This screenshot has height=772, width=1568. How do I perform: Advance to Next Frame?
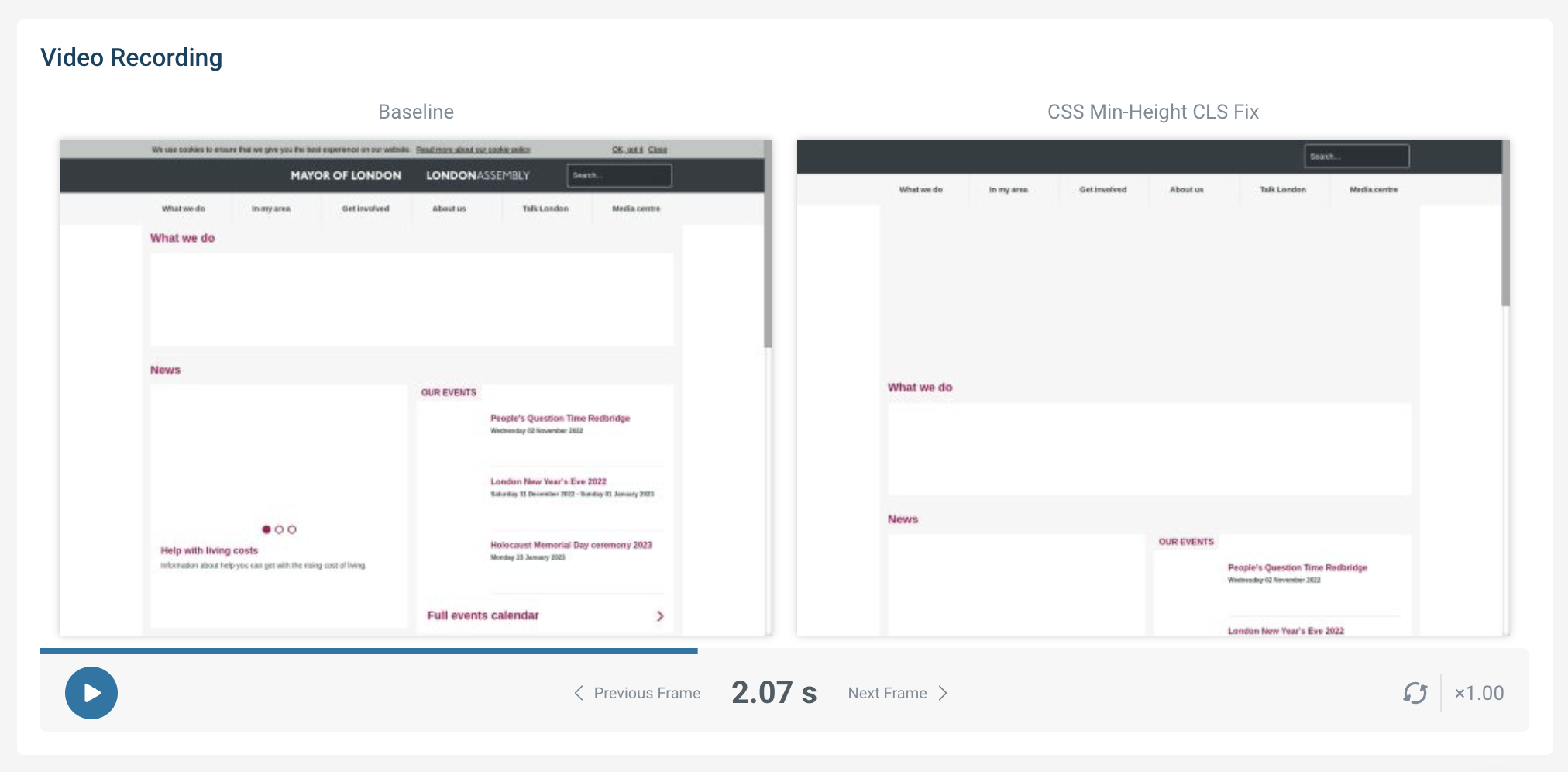[x=898, y=693]
